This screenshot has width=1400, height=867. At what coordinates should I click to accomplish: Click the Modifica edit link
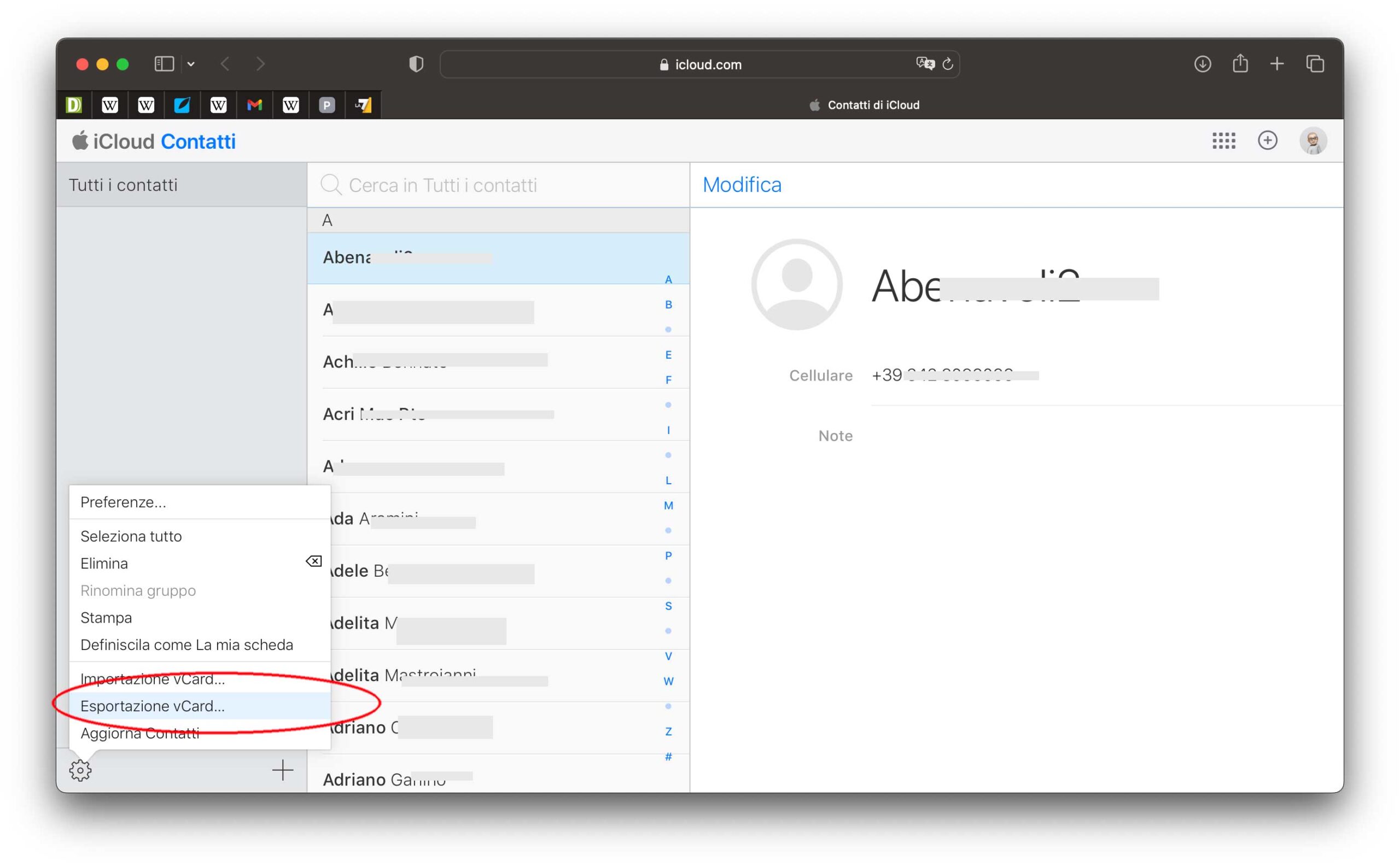pyautogui.click(x=742, y=185)
